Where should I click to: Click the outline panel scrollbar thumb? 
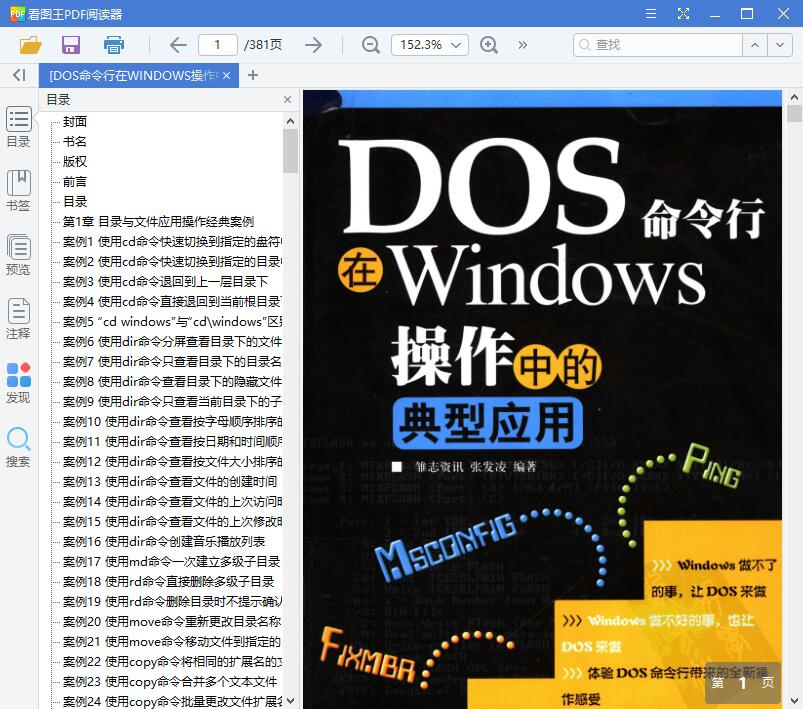pyautogui.click(x=290, y=151)
